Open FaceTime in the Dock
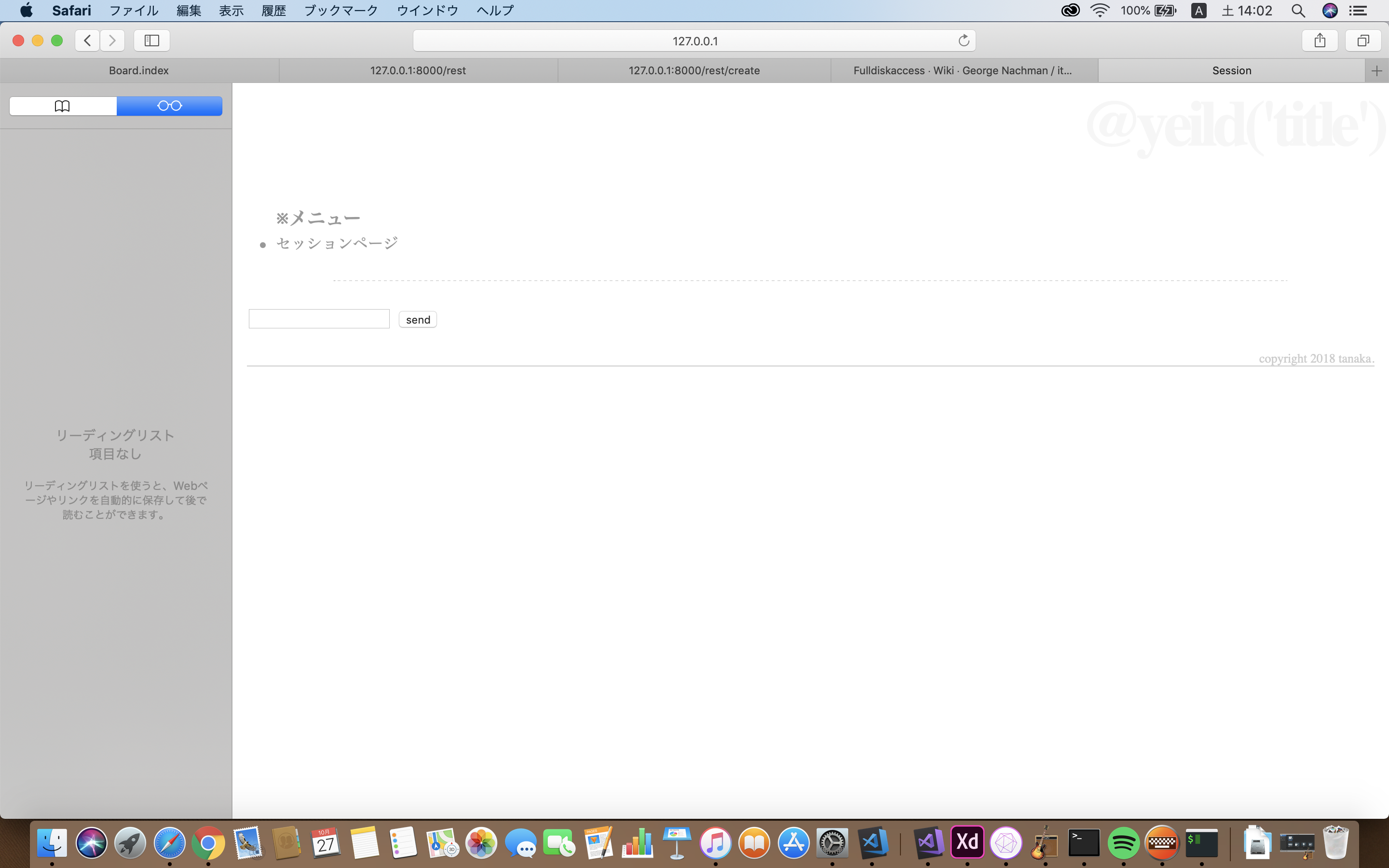Screen dimensions: 1389x868 point(559,843)
